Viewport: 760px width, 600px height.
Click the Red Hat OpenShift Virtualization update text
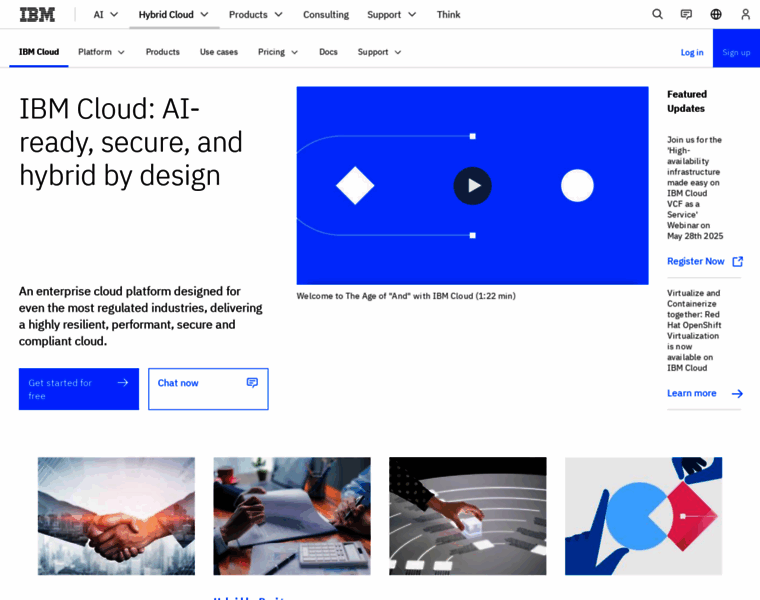tap(694, 331)
